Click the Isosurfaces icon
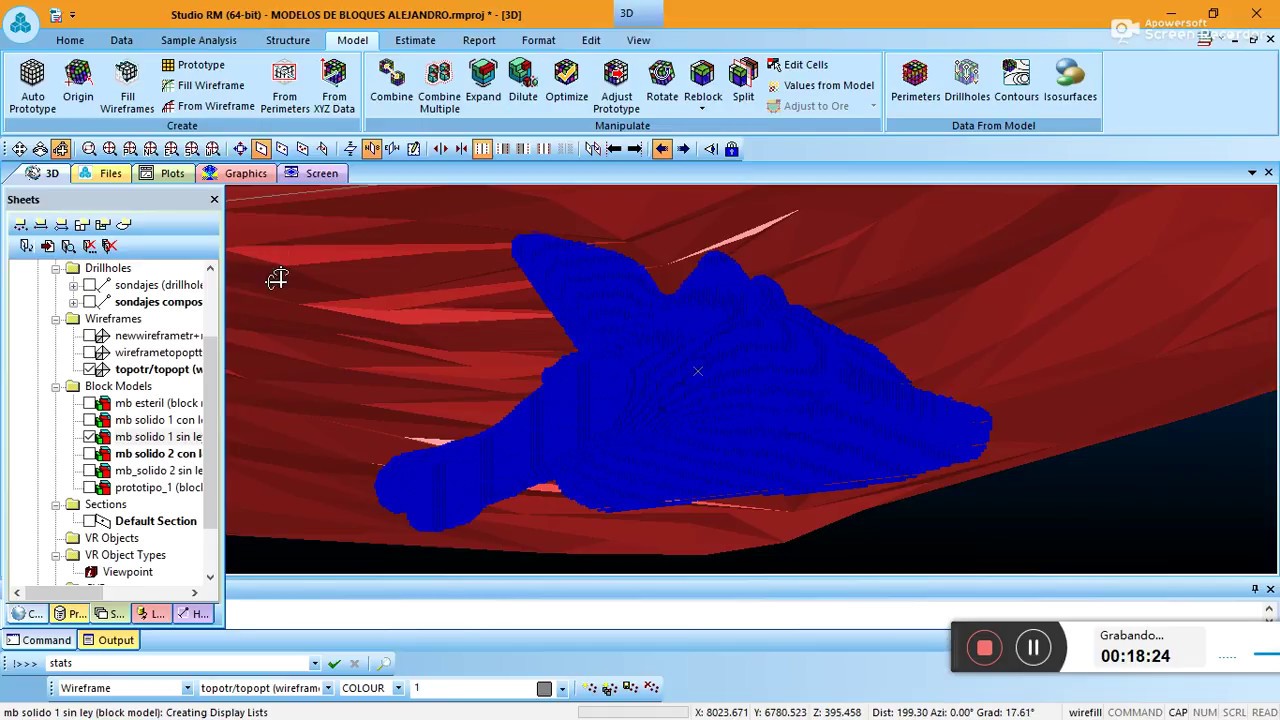 click(1070, 80)
